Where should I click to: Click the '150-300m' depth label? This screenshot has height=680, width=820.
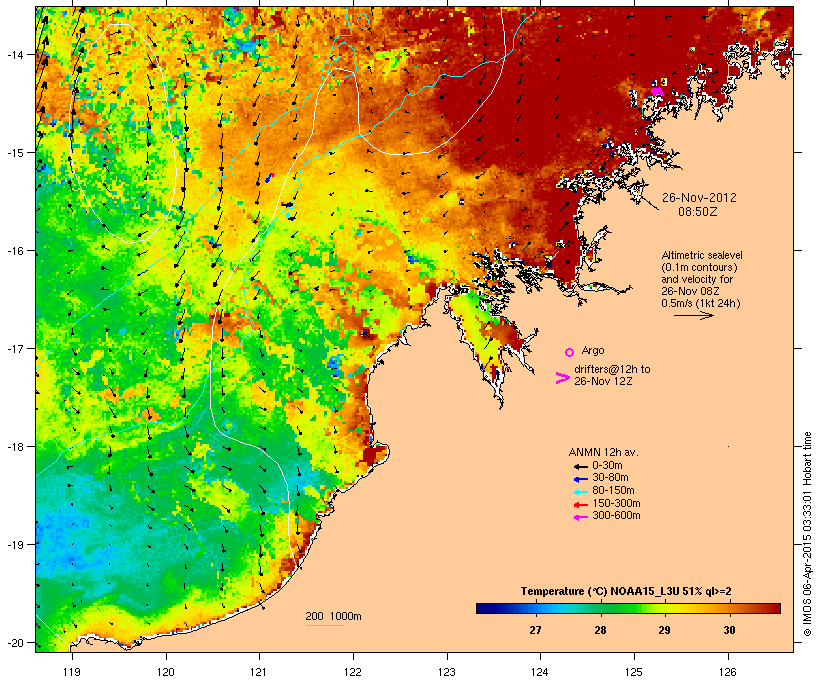617,504
